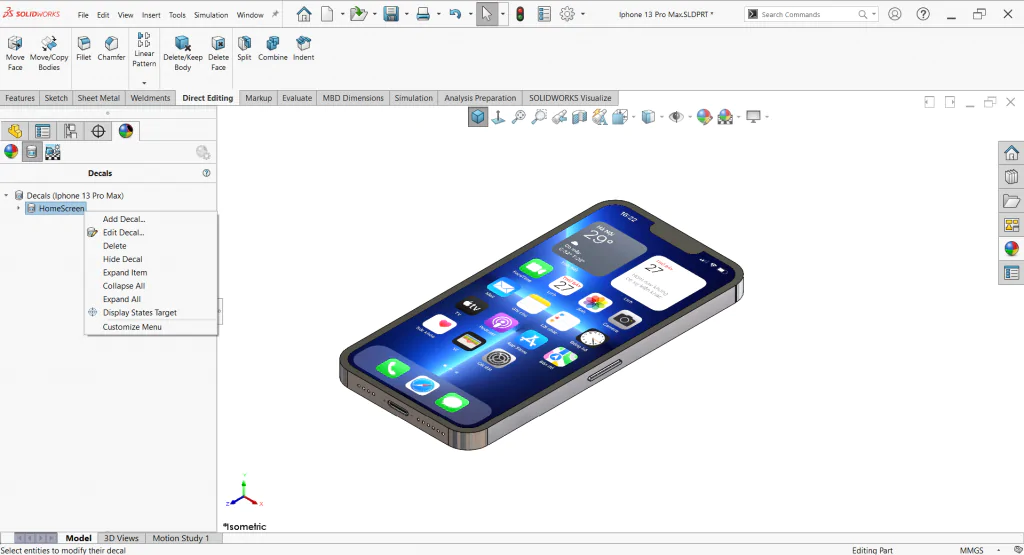The image size is (1024, 555).
Task: Select the Move Face tool
Action: (15, 54)
